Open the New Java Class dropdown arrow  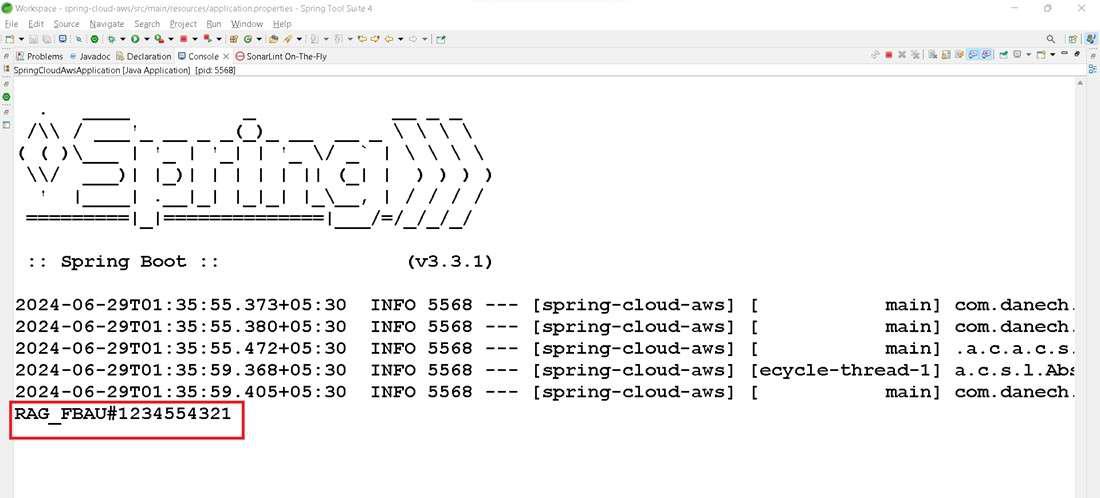pos(260,39)
